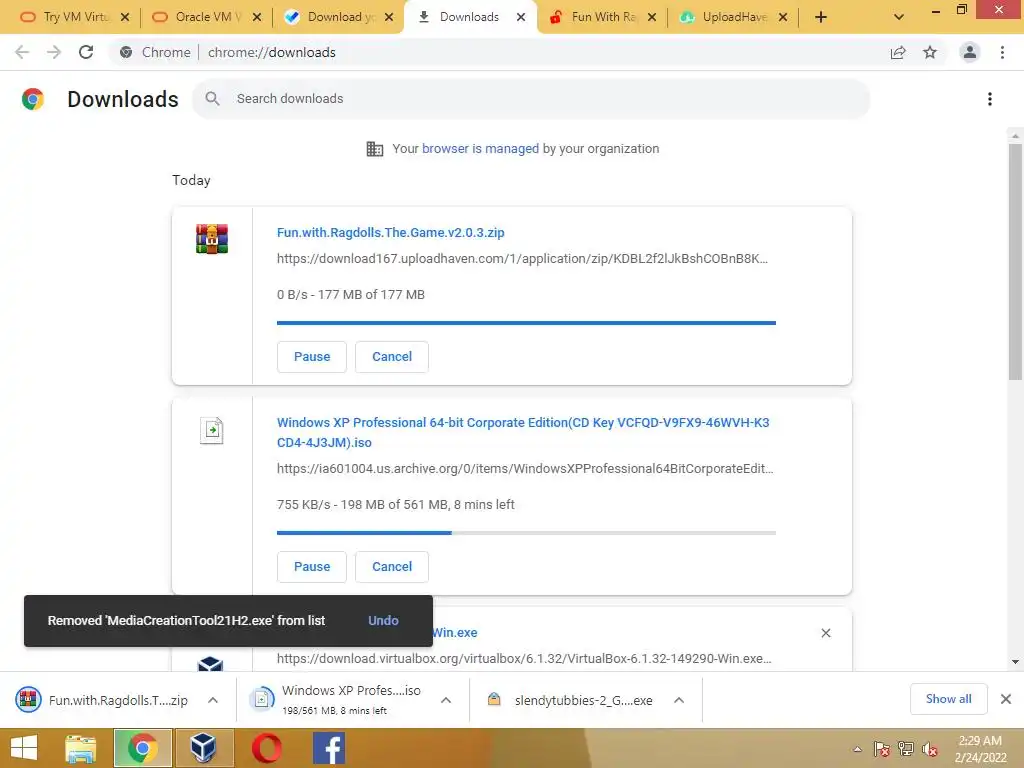
Task: Remove VirtualBox Win.exe entry with X
Action: coord(825,633)
